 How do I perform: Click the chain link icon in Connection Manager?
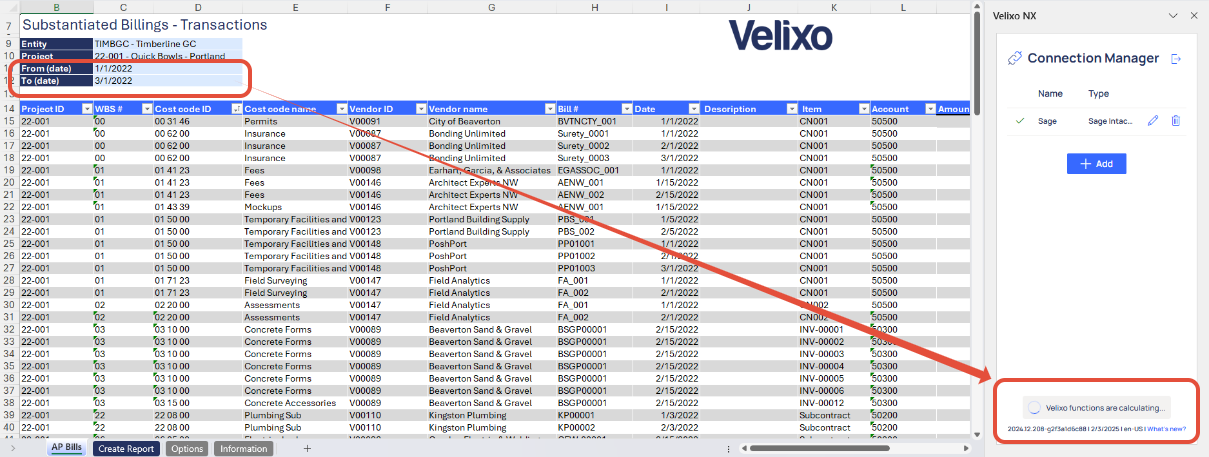click(1014, 59)
